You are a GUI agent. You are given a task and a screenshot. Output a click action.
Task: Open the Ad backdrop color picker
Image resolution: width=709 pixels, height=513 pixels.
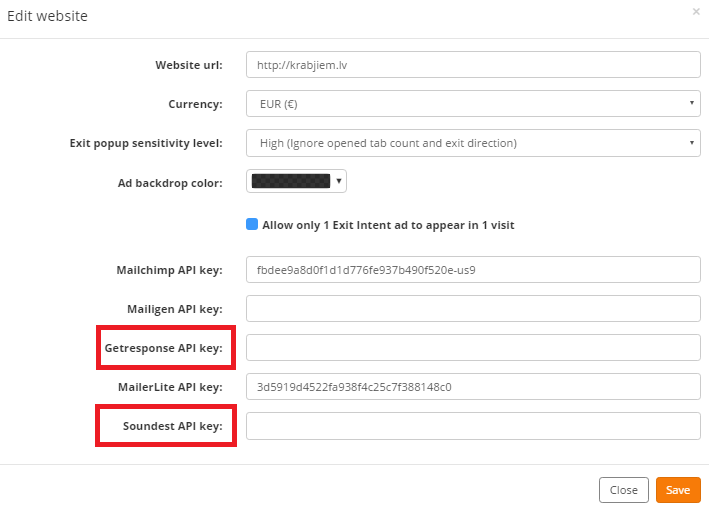pos(296,181)
